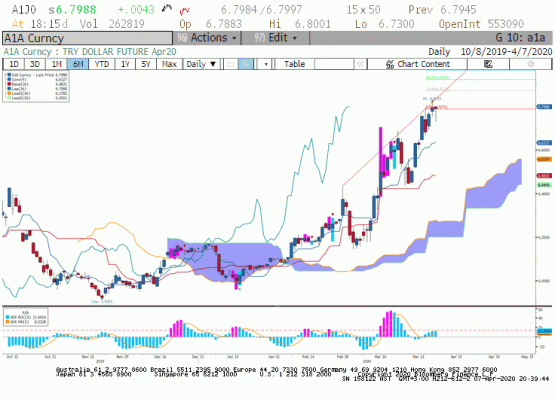Select the Max range option
The width and height of the screenshot is (555, 400).
point(169,64)
